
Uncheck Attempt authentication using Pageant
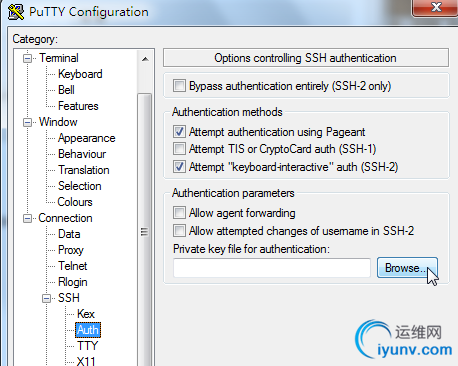(179, 132)
